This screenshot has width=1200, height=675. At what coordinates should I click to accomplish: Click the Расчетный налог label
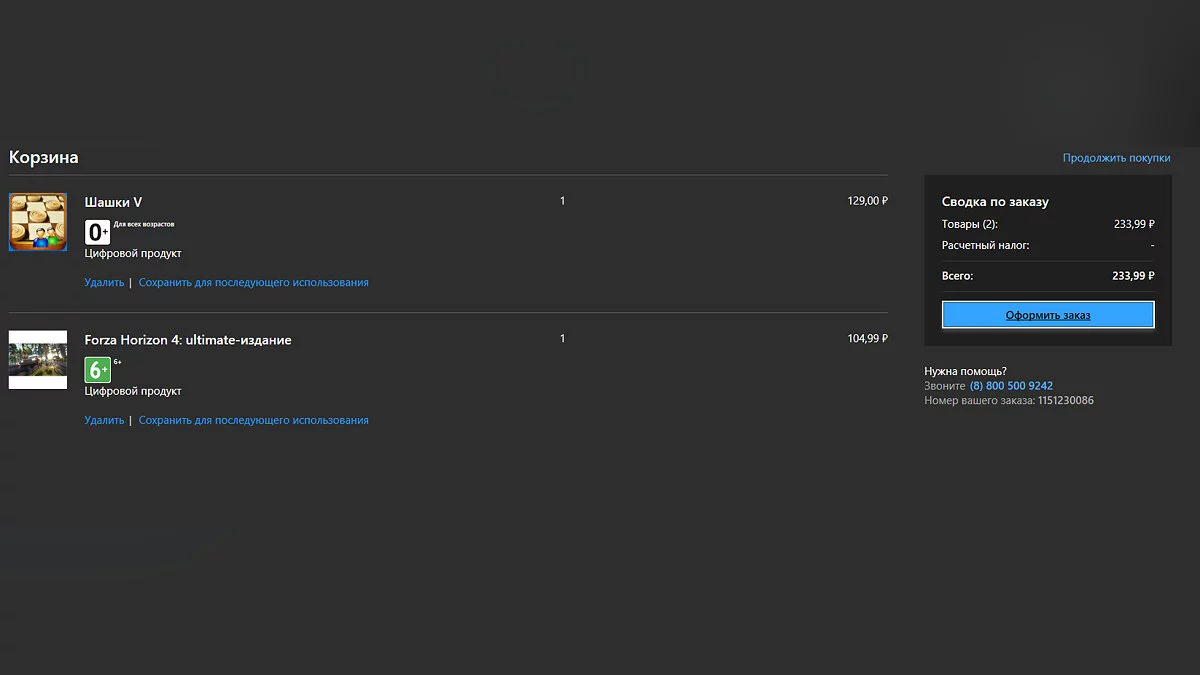coord(986,245)
